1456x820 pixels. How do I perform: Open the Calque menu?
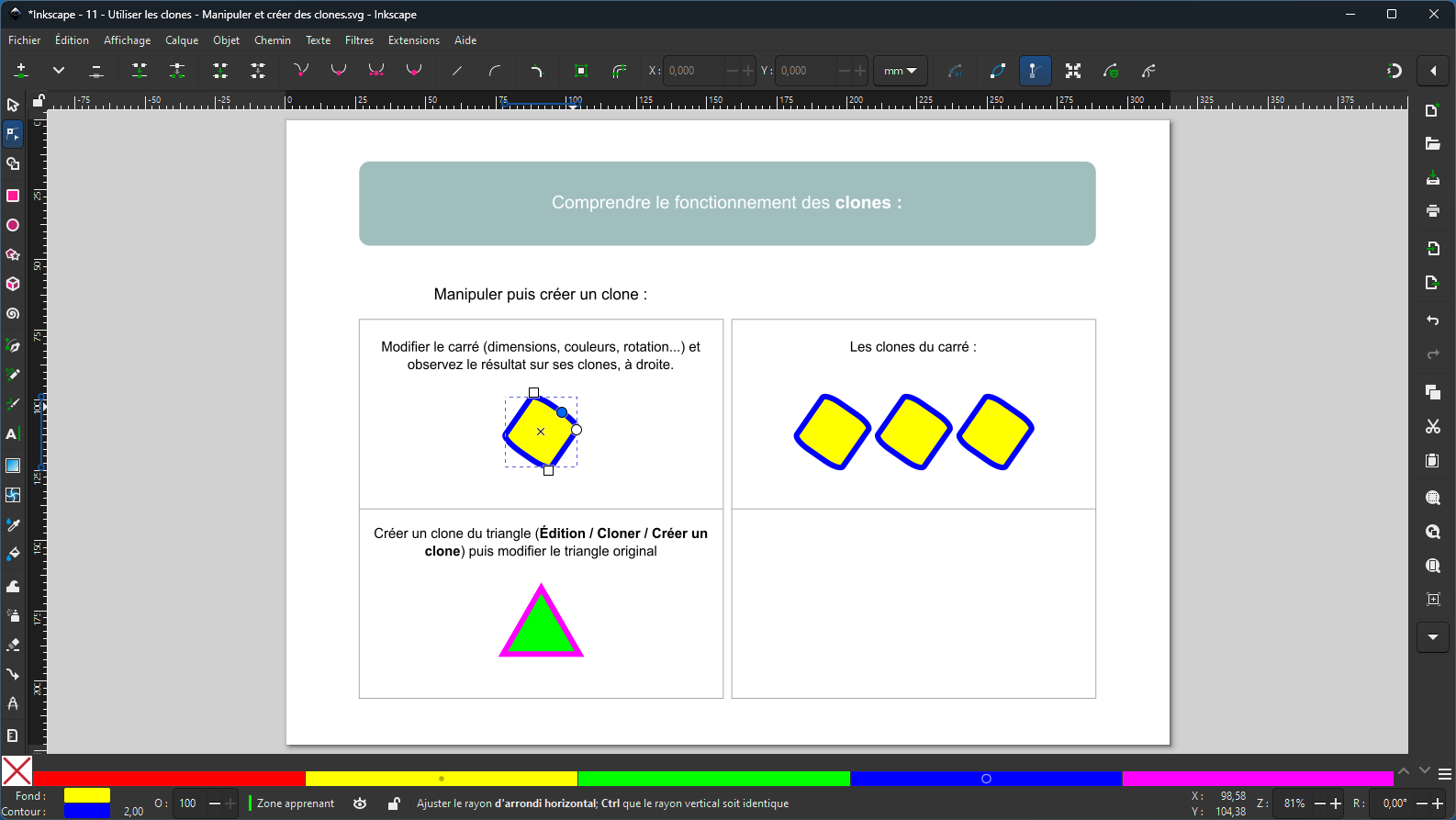click(182, 40)
